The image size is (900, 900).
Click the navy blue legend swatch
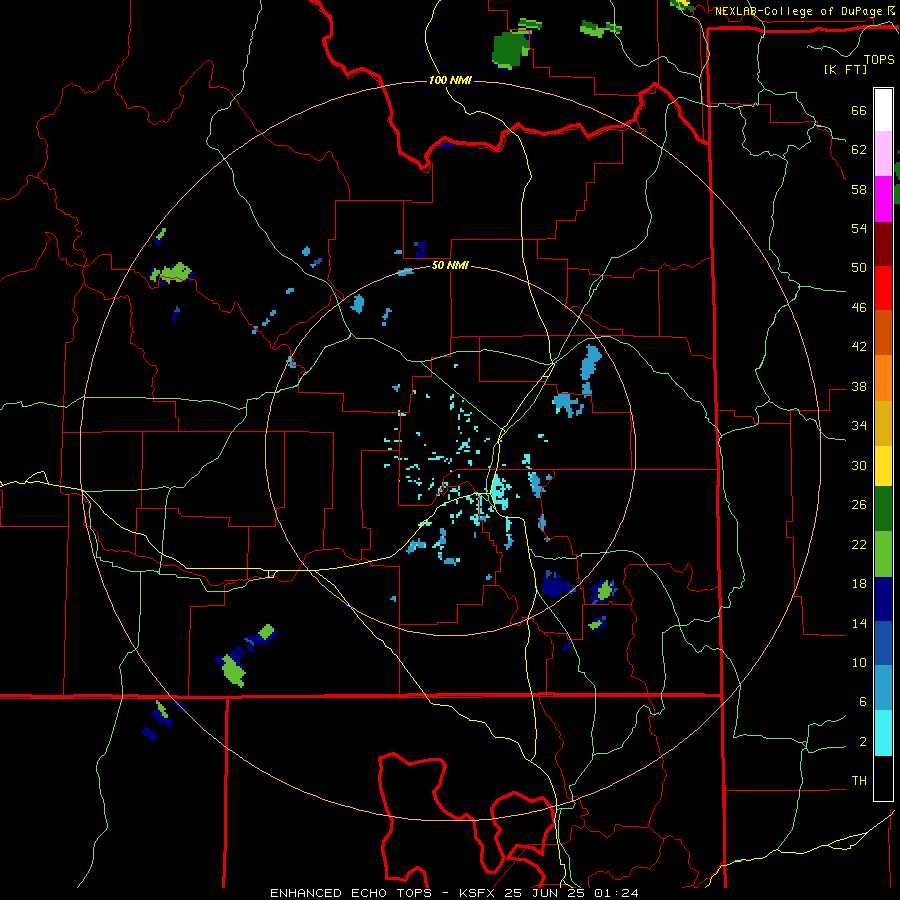pyautogui.click(x=883, y=599)
